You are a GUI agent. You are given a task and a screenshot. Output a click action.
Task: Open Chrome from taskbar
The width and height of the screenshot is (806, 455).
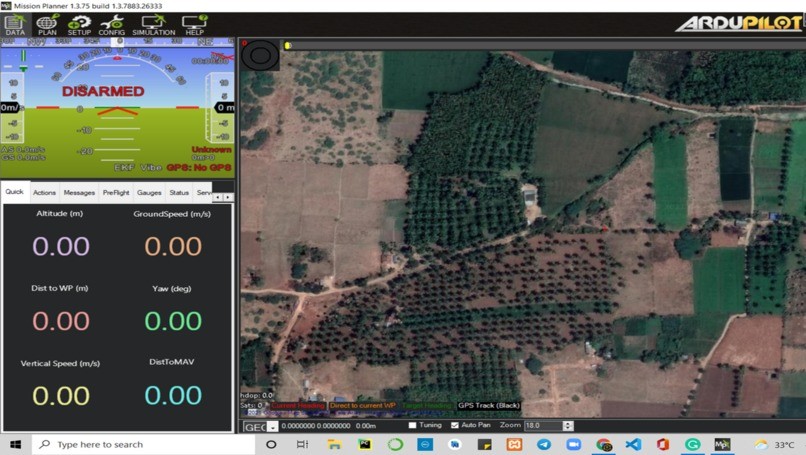603,444
